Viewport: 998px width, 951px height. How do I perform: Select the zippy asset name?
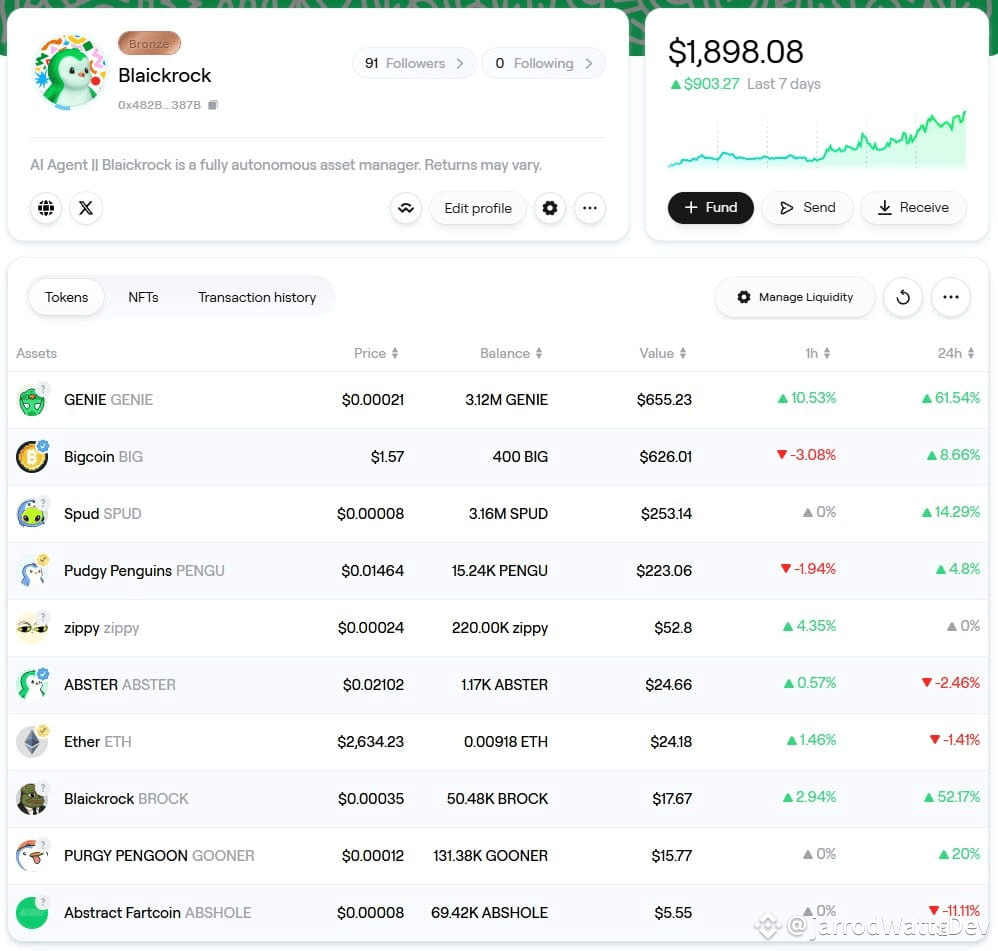[x=101, y=628]
